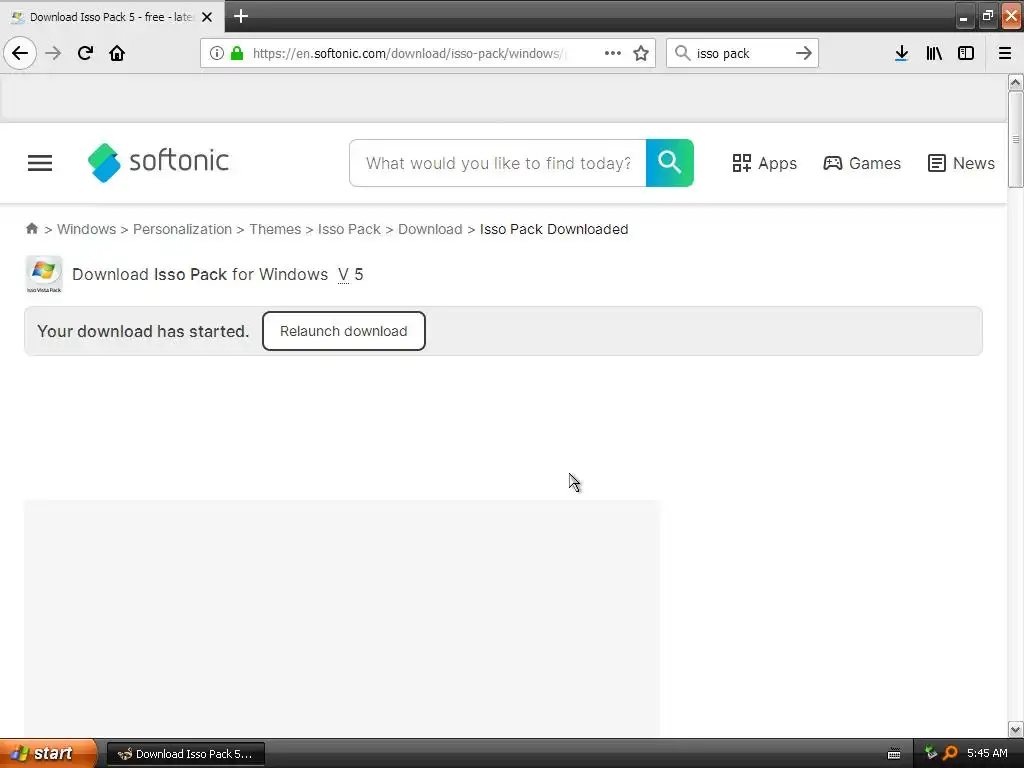This screenshot has height=768, width=1024.
Task: Open the Windows Start menu
Action: 48,754
